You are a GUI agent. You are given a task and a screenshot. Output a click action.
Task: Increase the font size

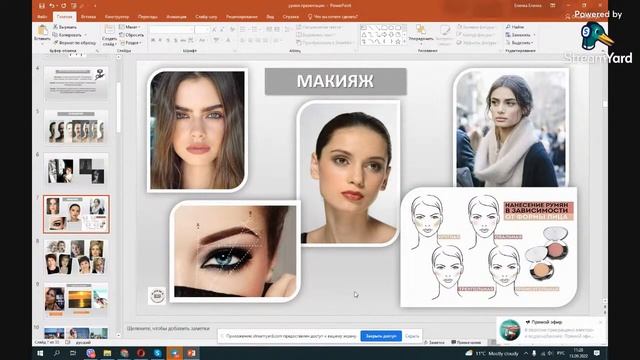click(214, 29)
